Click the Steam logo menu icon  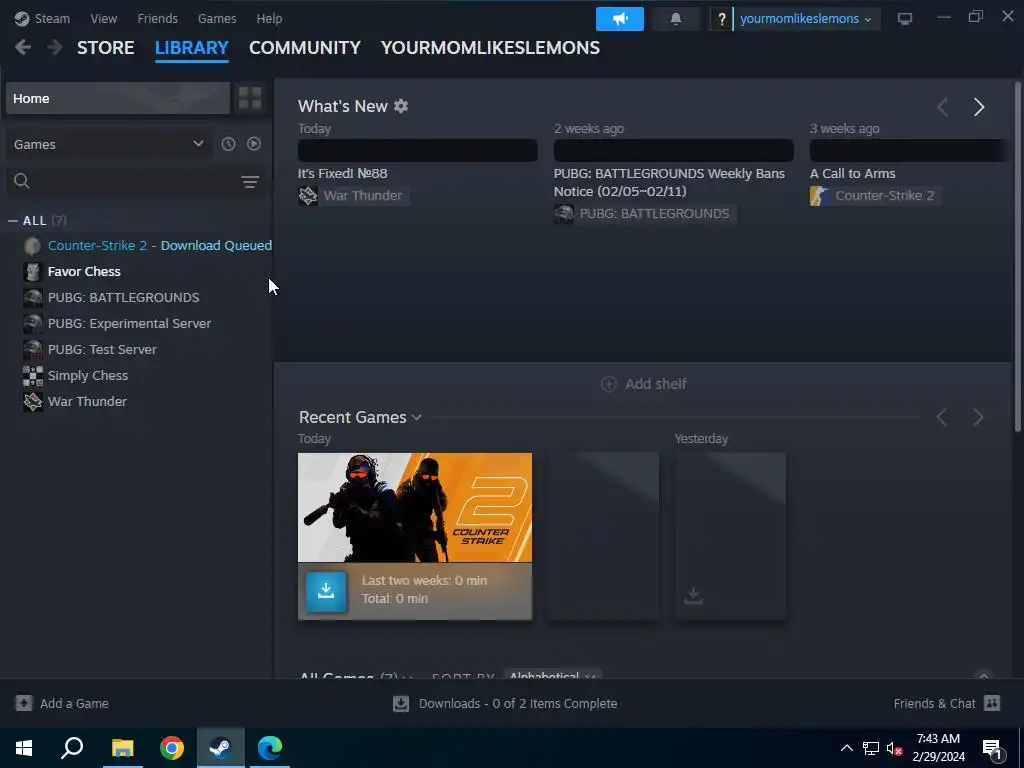point(22,18)
